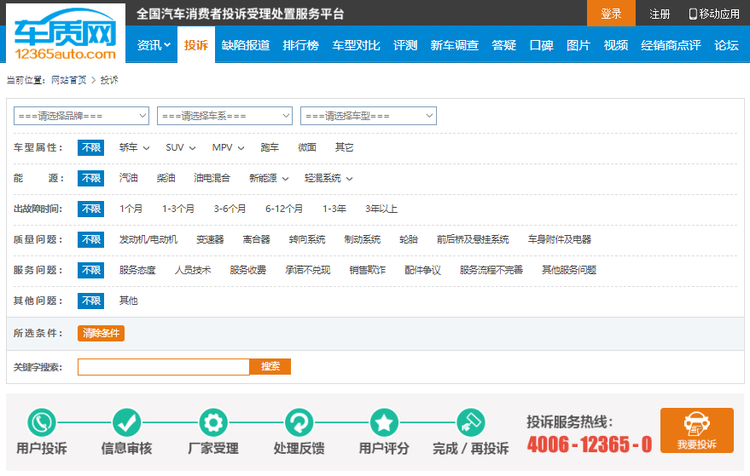The image size is (750, 476).
Task: Click the 厂家受理 gear icon
Action: [212, 421]
